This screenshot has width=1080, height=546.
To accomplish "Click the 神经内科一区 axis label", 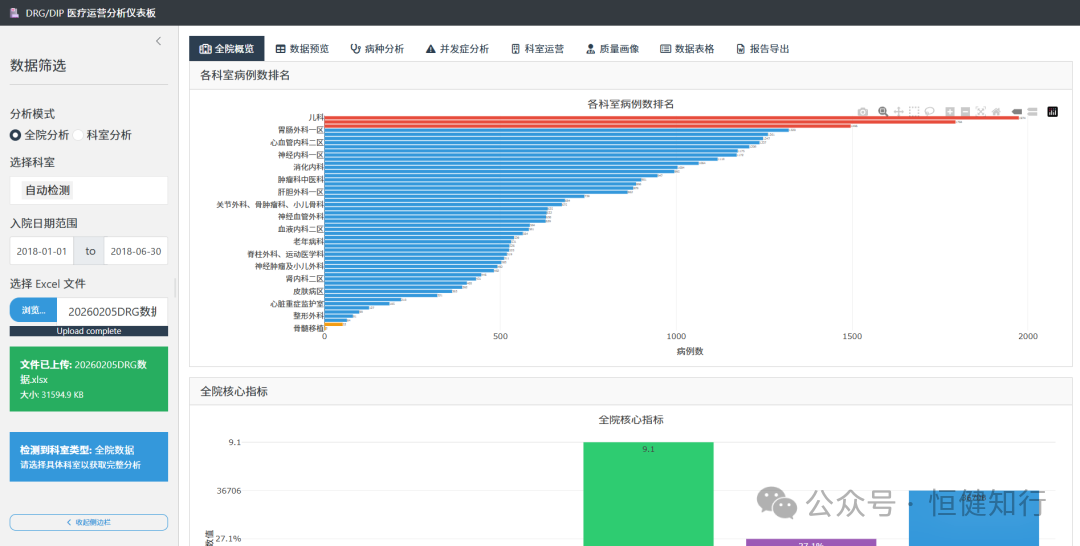I will pyautogui.click(x=300, y=155).
